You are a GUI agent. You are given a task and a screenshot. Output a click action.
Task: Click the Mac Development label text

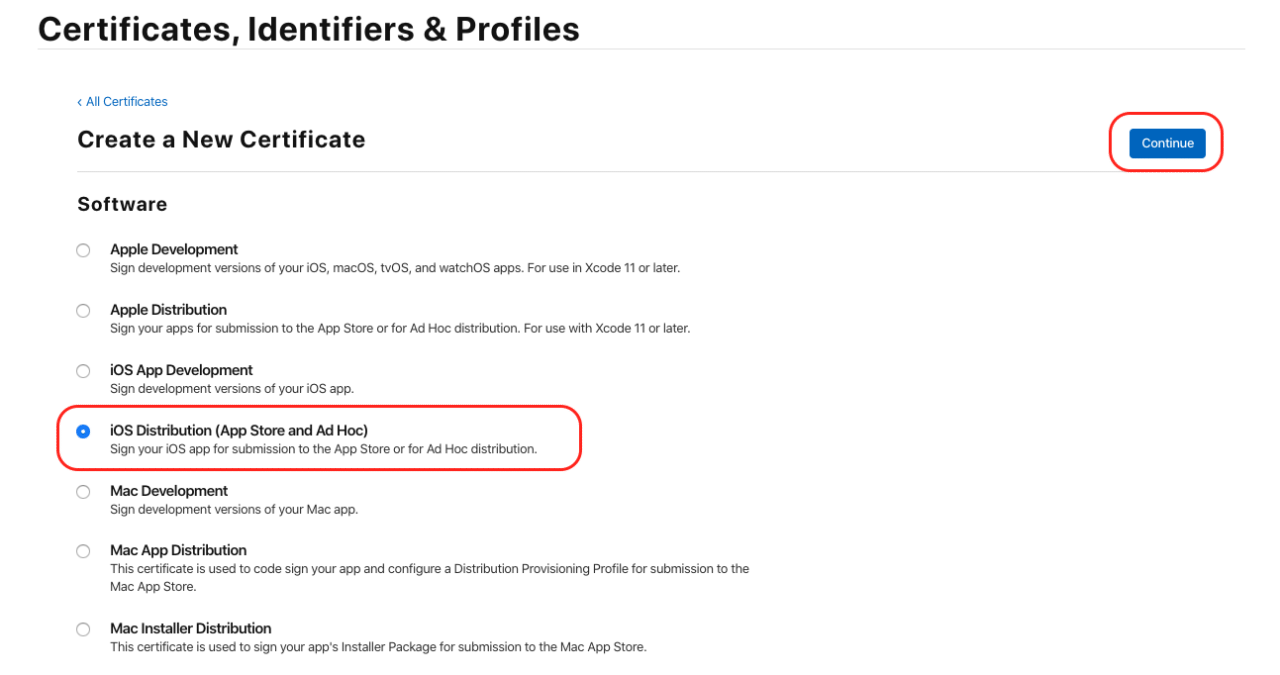(x=168, y=491)
